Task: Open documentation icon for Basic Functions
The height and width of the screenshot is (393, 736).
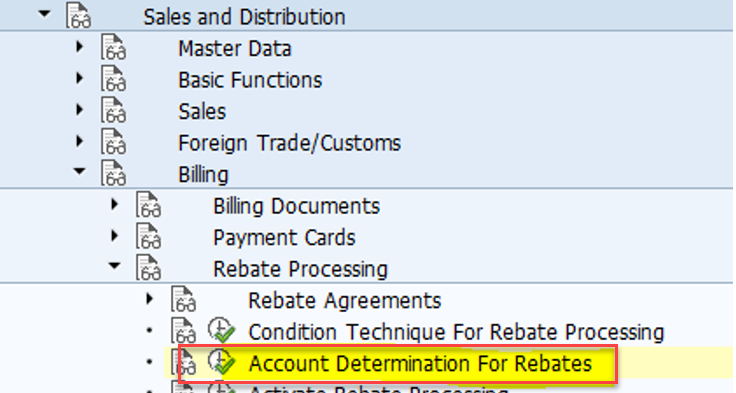Action: tap(113, 78)
